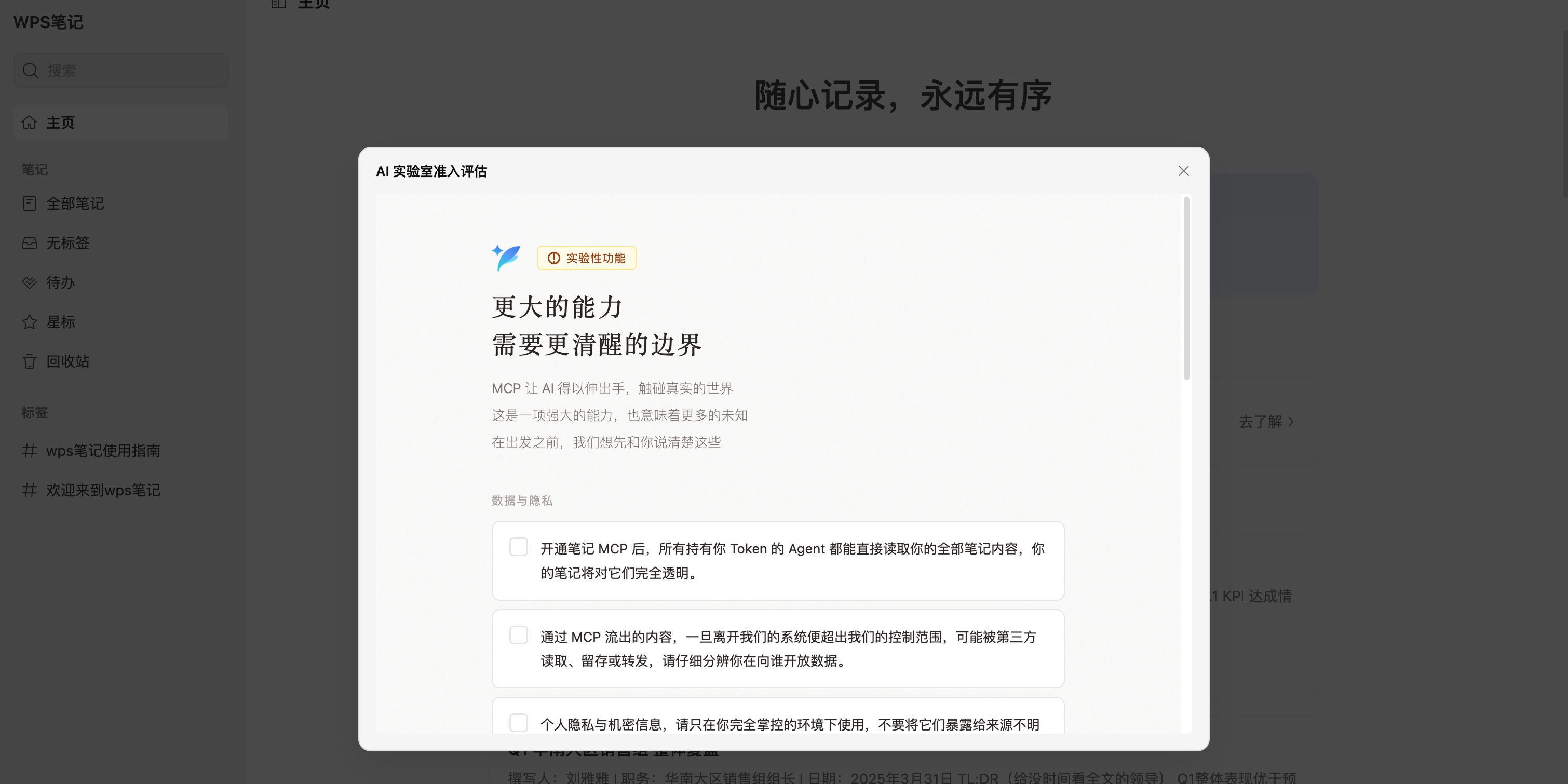
Task: Select tag 欢迎来到wps笔记
Action: (120, 490)
